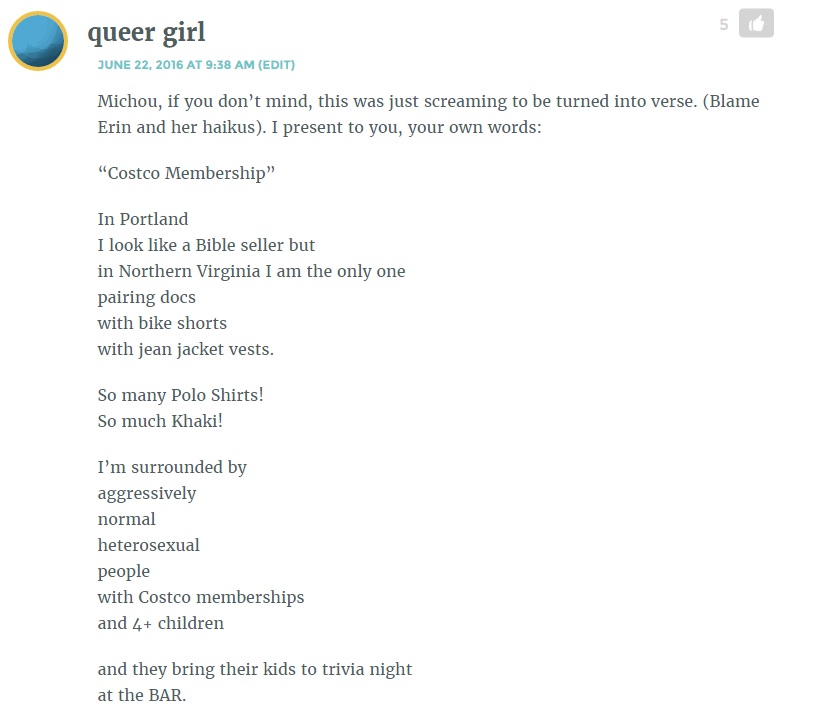Click the thumbs-up like icon
Viewport: 813px width, 709px height.
[x=756, y=23]
